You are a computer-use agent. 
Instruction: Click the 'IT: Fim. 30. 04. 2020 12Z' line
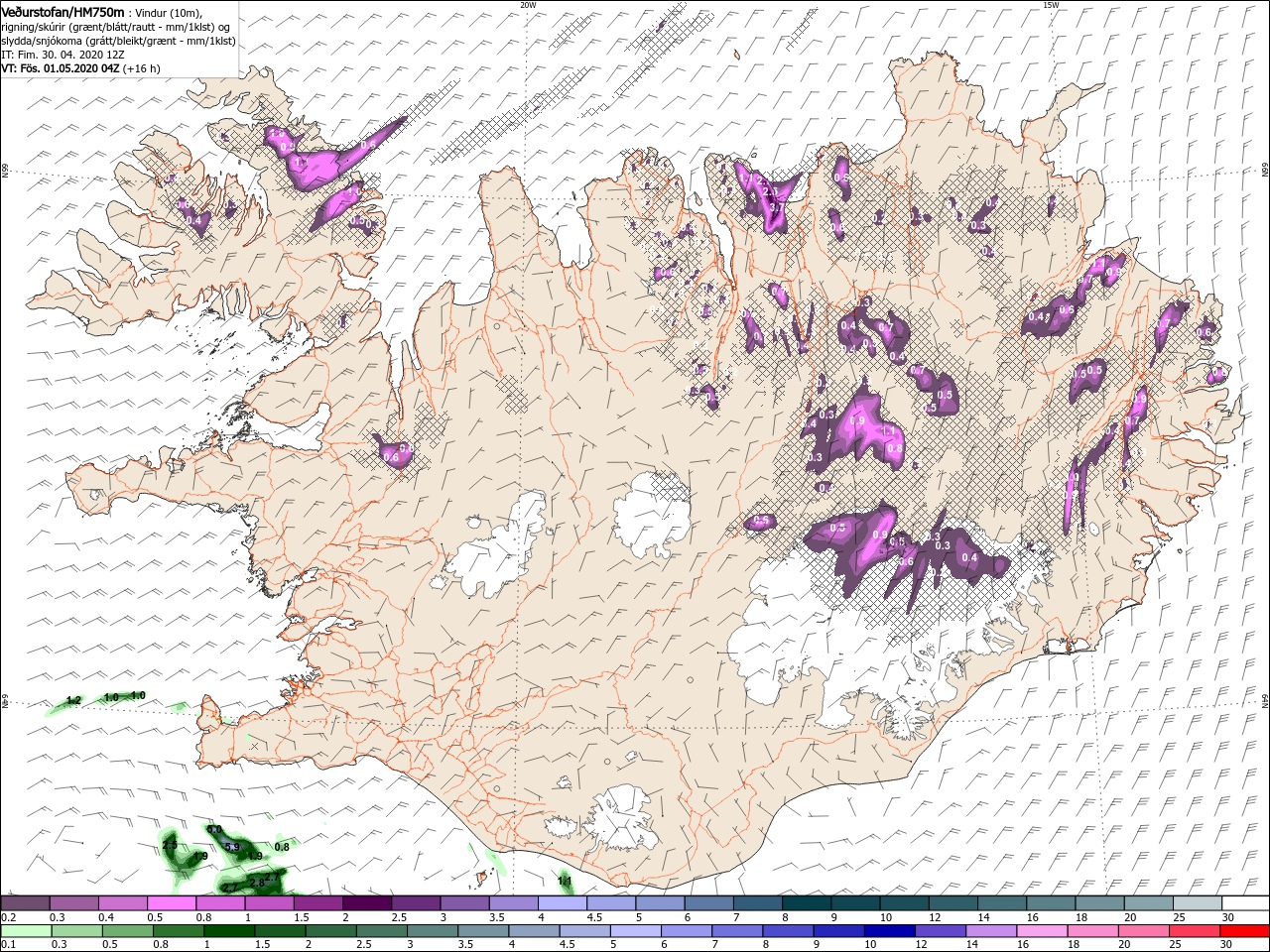coord(62,55)
